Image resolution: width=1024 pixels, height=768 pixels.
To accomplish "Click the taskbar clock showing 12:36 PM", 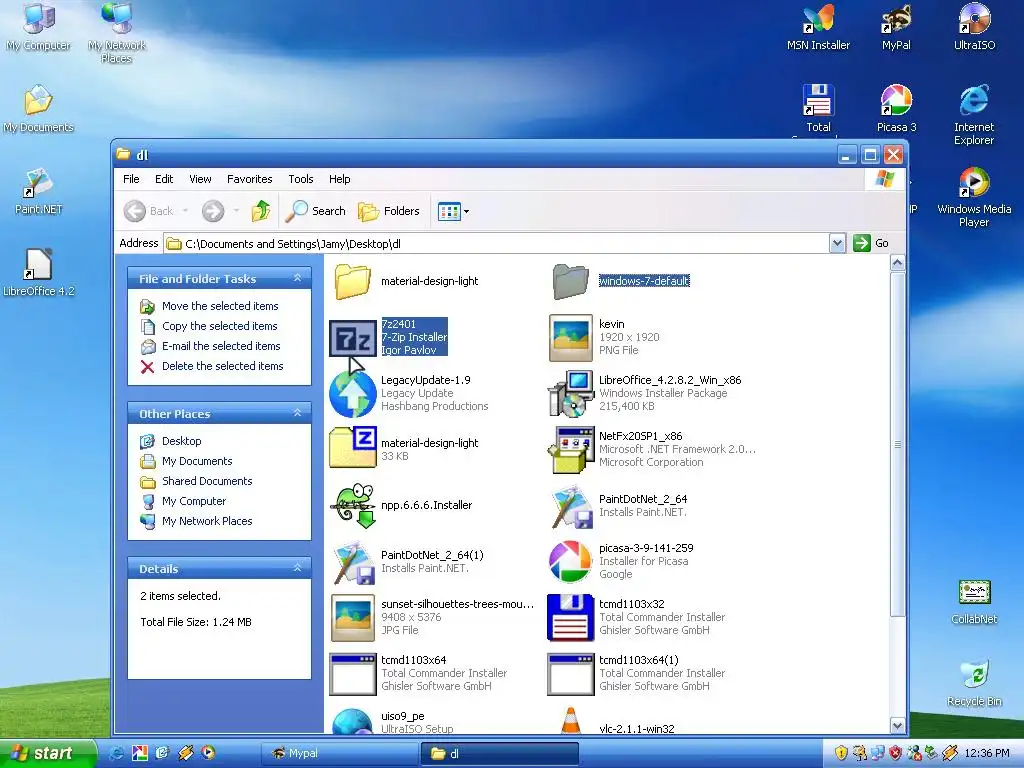I will [987, 753].
